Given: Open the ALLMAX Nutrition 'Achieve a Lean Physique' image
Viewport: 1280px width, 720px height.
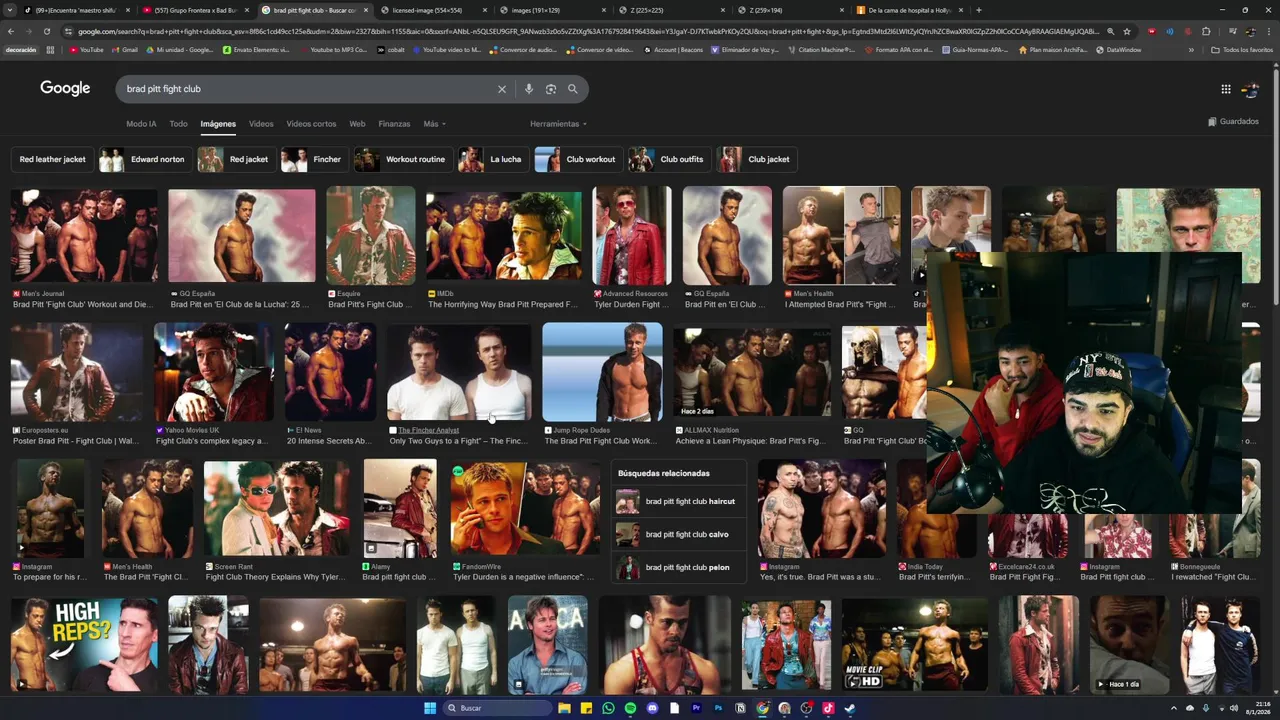Looking at the screenshot, I should tap(752, 372).
